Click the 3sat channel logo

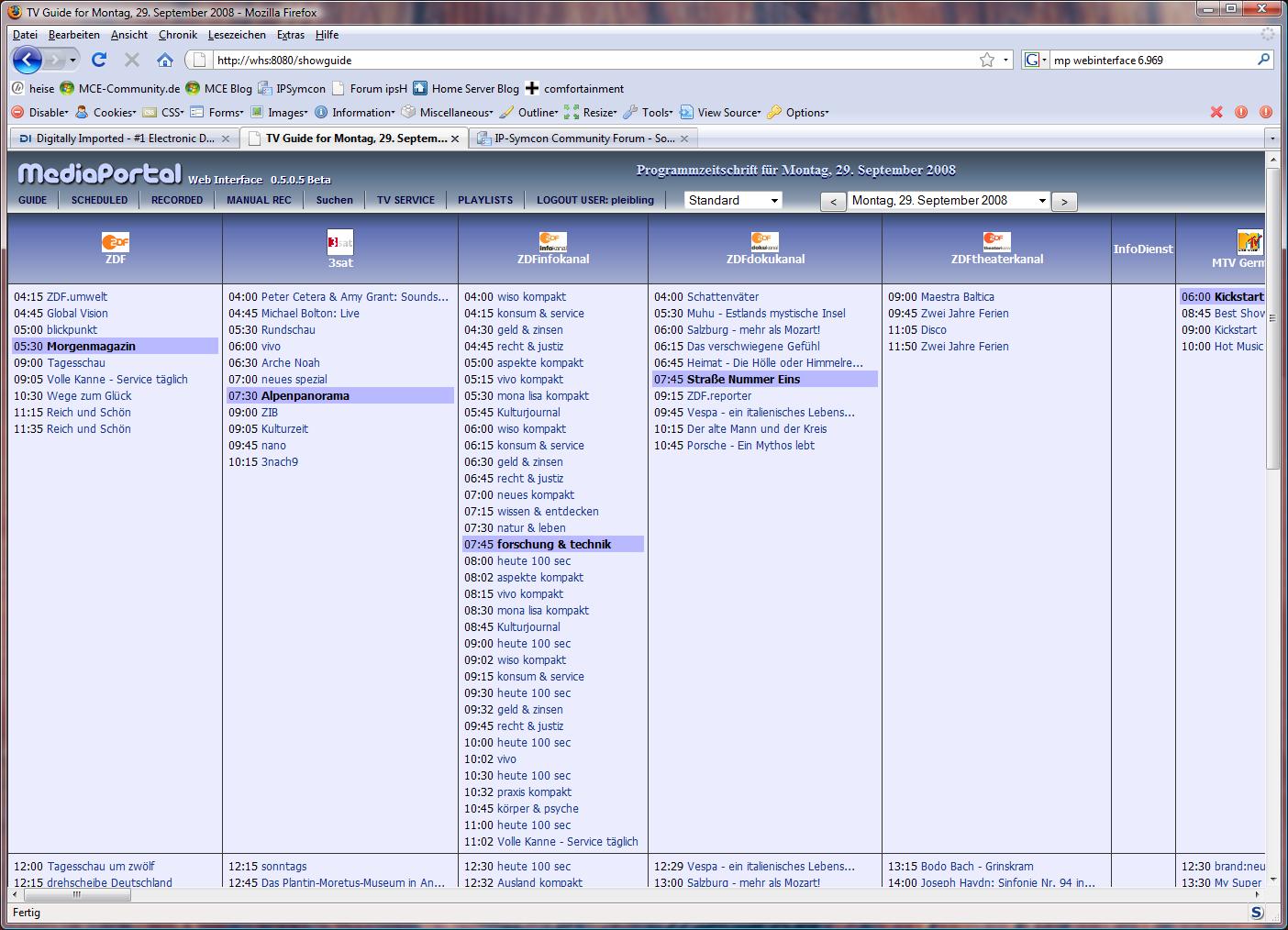pos(340,243)
